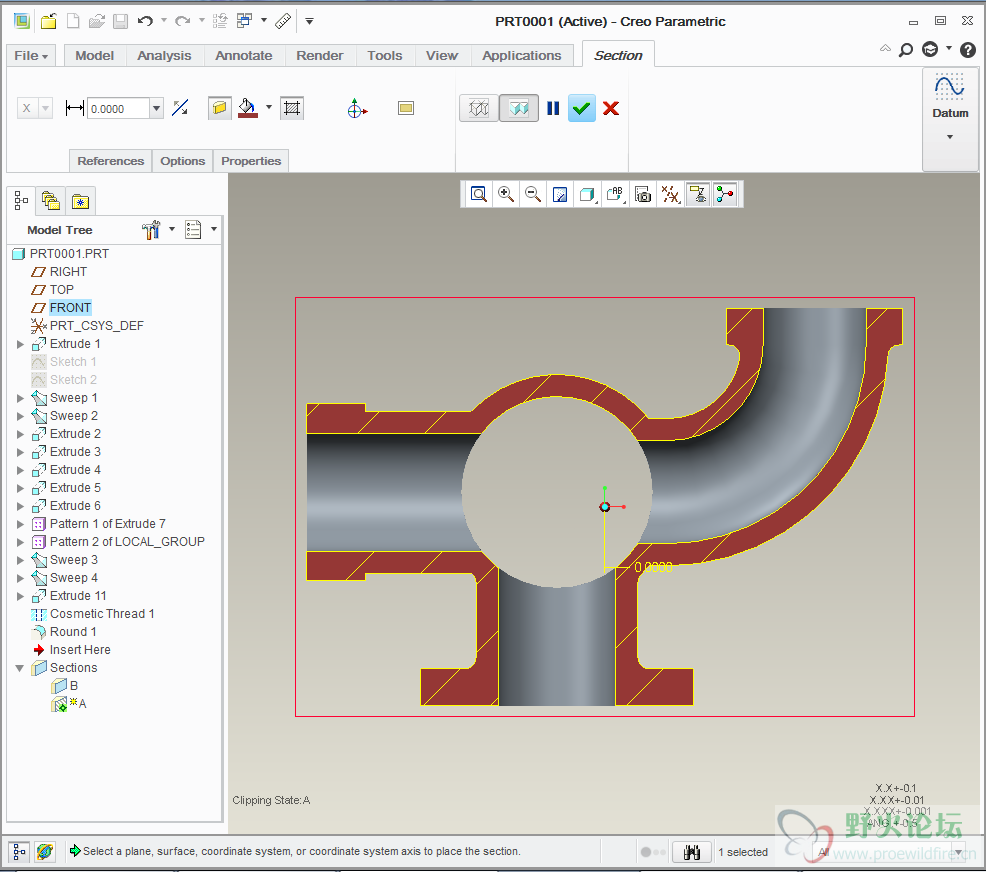Enable free positioning dragger icon

coord(357,108)
